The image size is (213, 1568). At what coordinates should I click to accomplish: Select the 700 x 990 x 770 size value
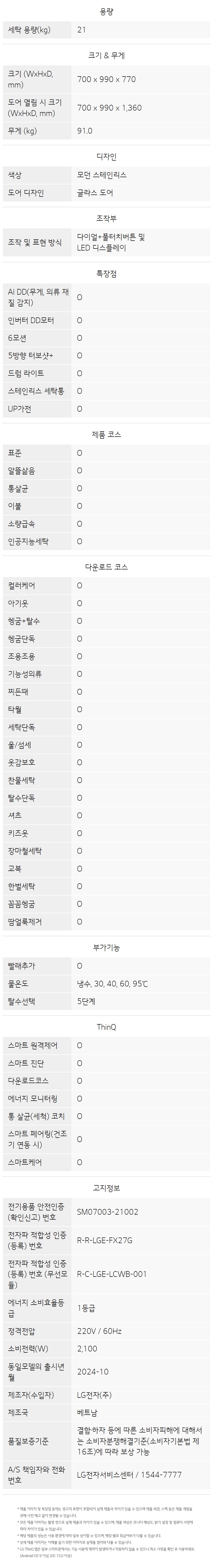pyautogui.click(x=106, y=79)
